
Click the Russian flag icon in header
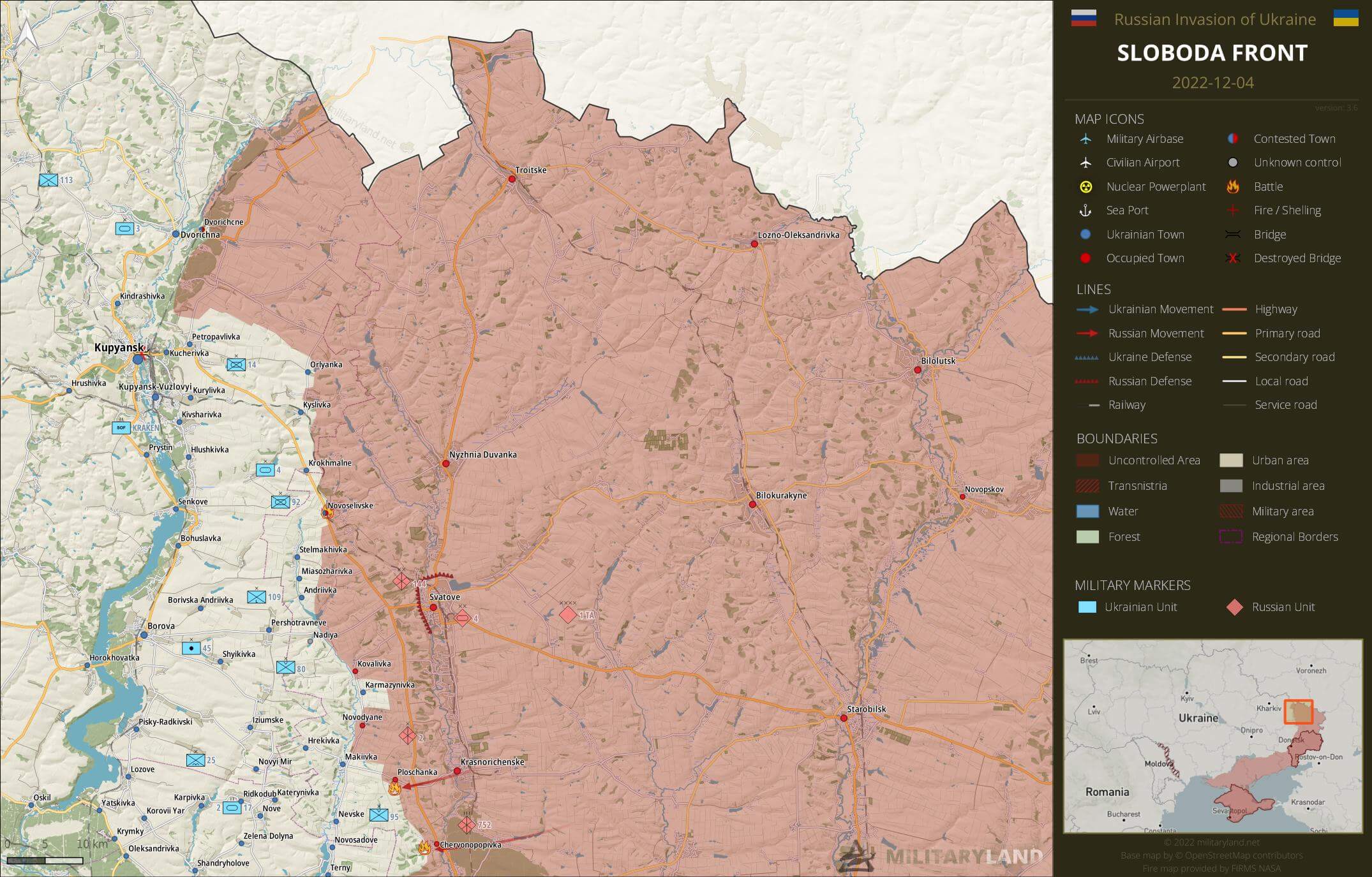click(1084, 18)
